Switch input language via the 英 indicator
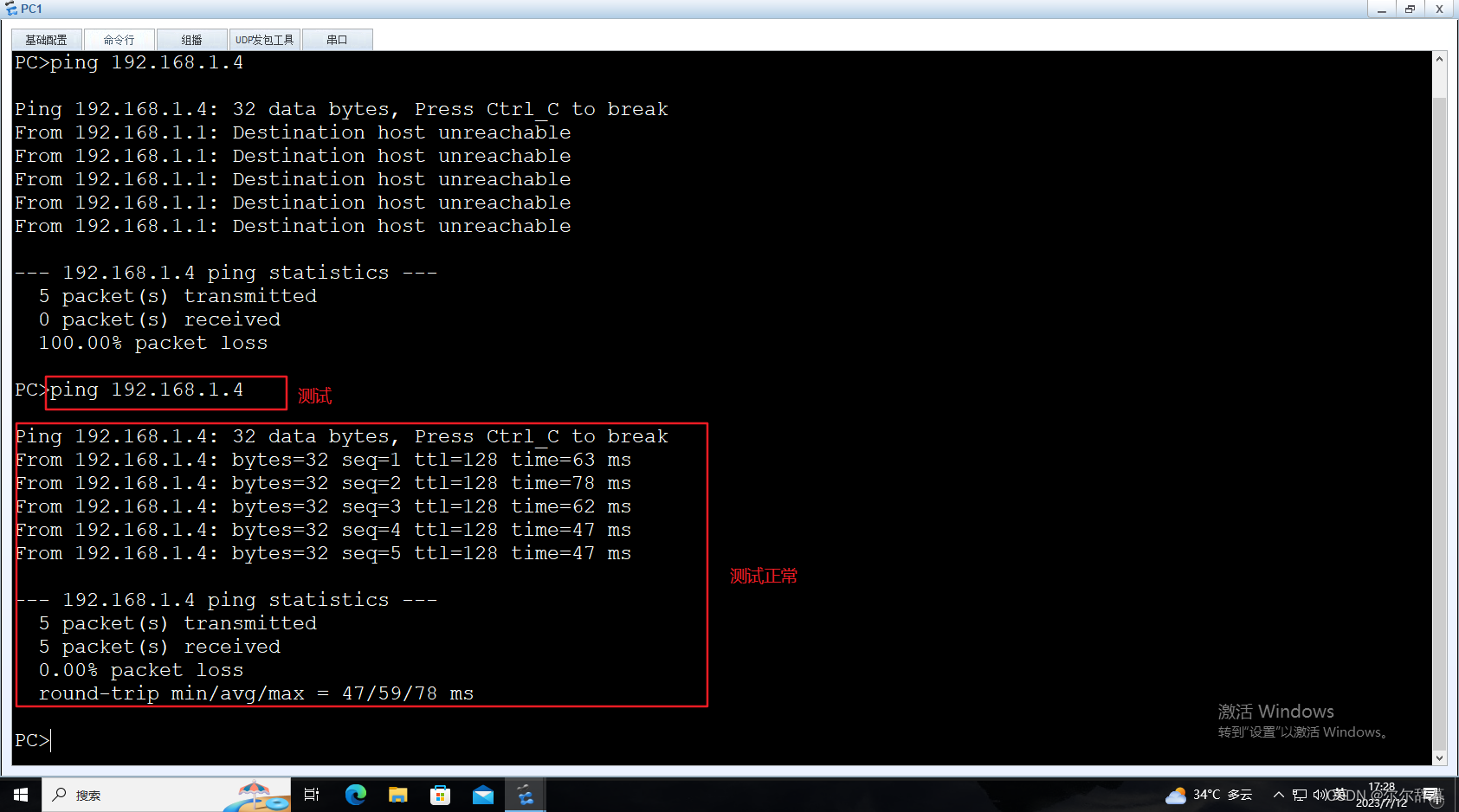 coord(1340,794)
